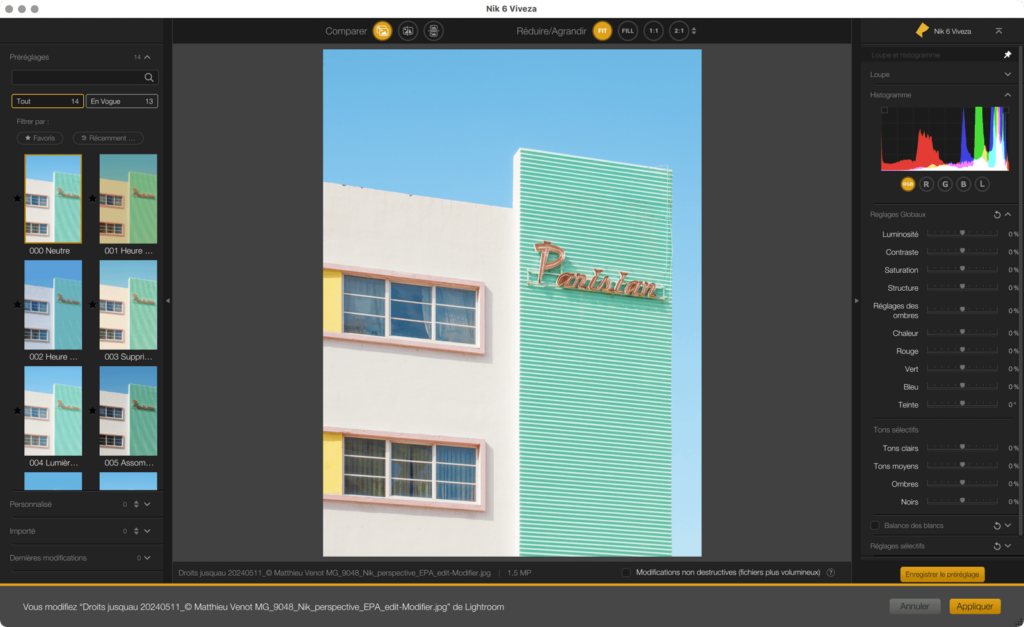Click the Chaleur slider

click(962, 333)
